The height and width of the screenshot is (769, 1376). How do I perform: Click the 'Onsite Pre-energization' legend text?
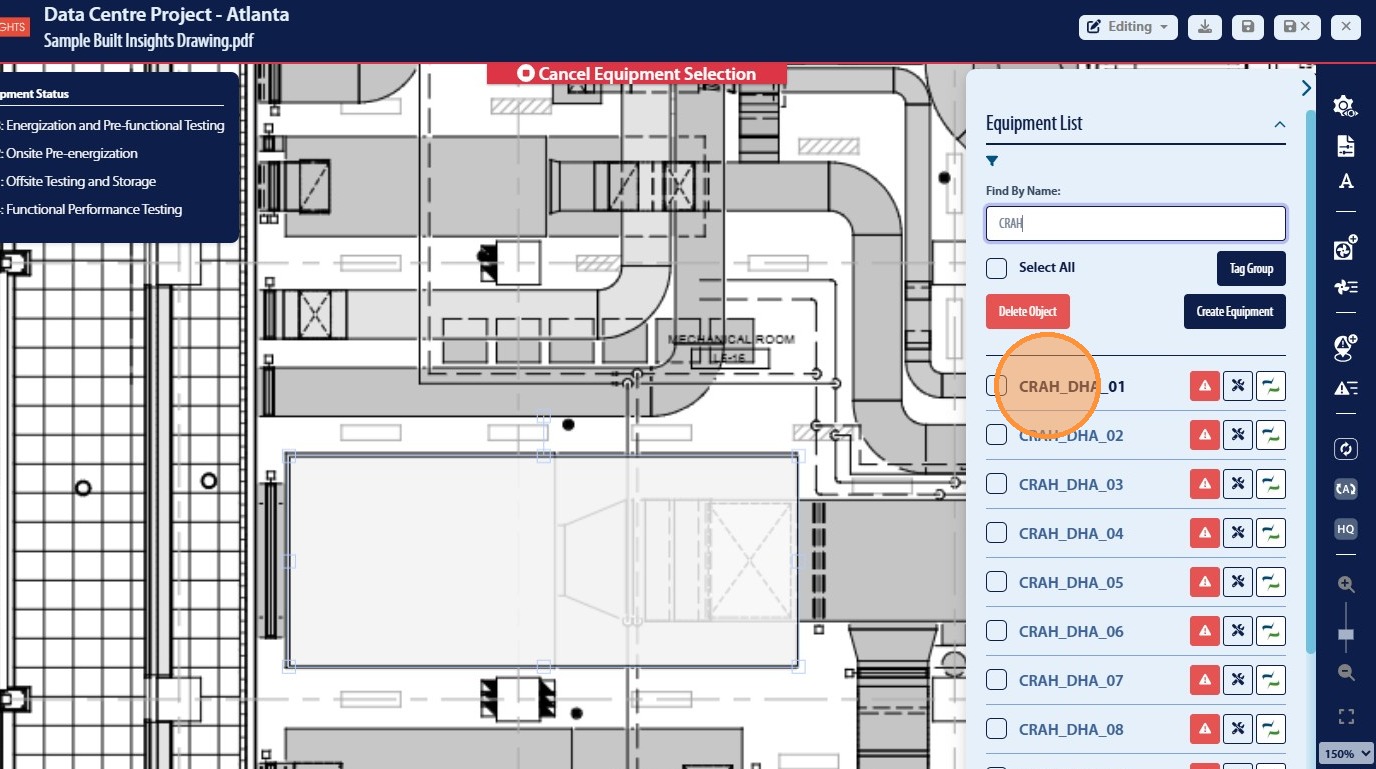coord(72,154)
